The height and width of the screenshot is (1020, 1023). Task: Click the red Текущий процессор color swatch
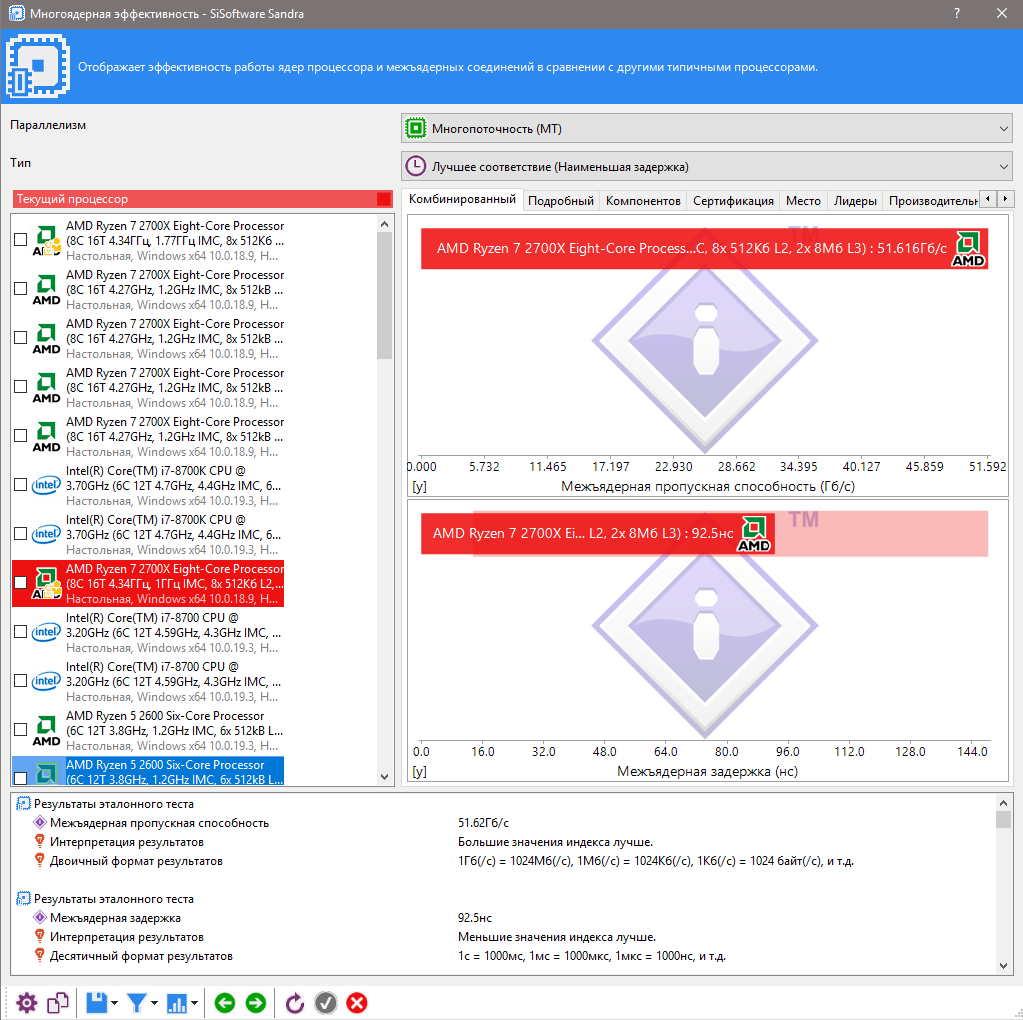tap(384, 199)
